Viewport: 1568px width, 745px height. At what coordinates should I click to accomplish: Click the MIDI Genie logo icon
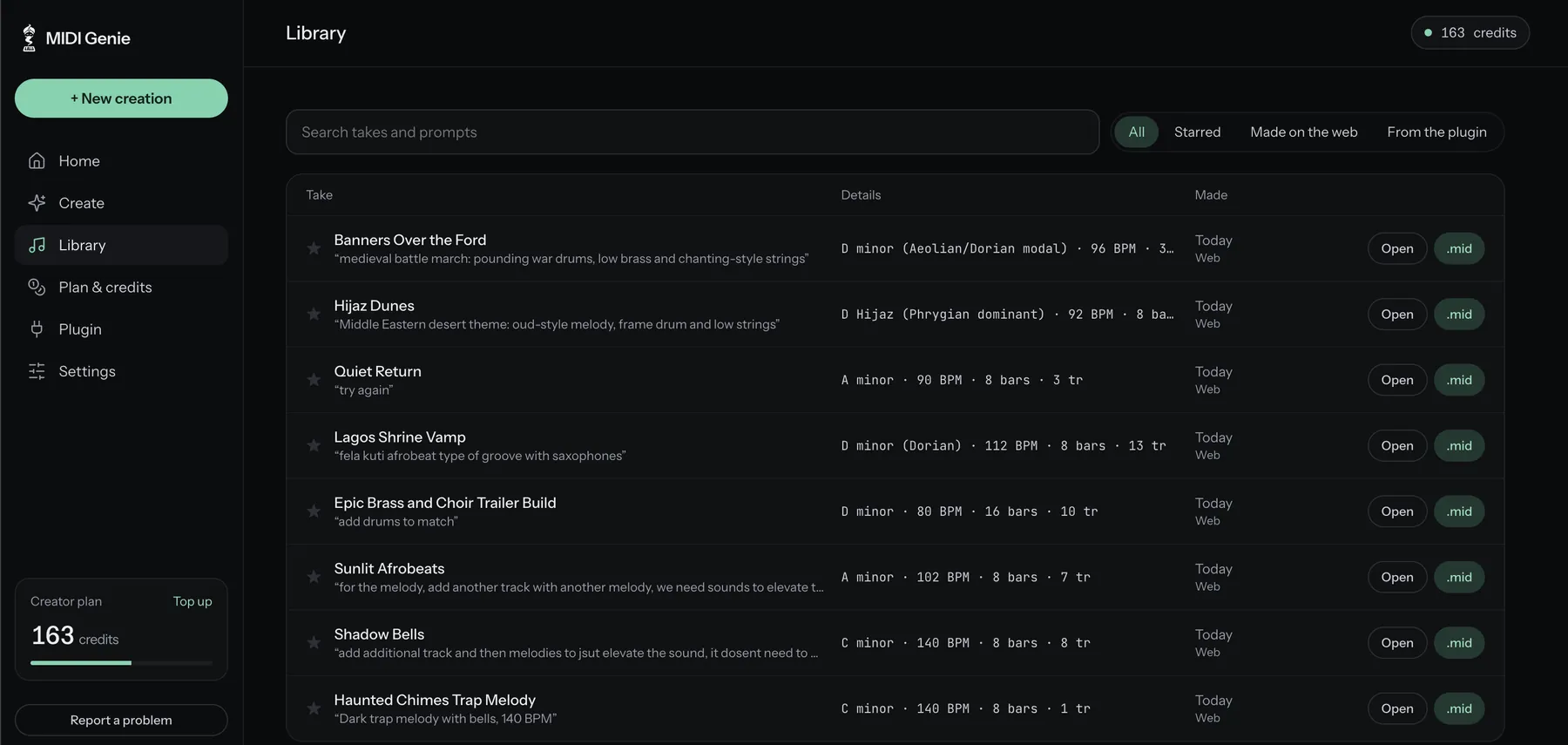[x=29, y=37]
